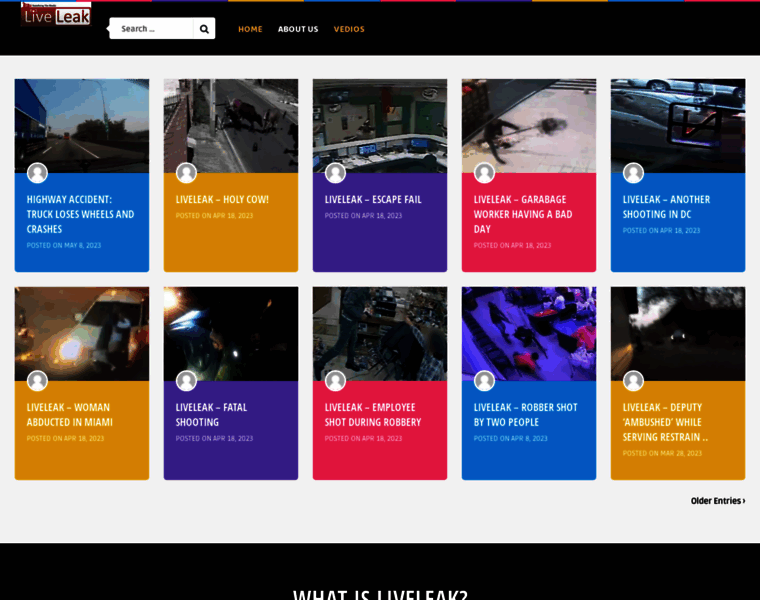Click author avatar on Woman Abducted card
This screenshot has height=600, width=760.
click(37, 380)
